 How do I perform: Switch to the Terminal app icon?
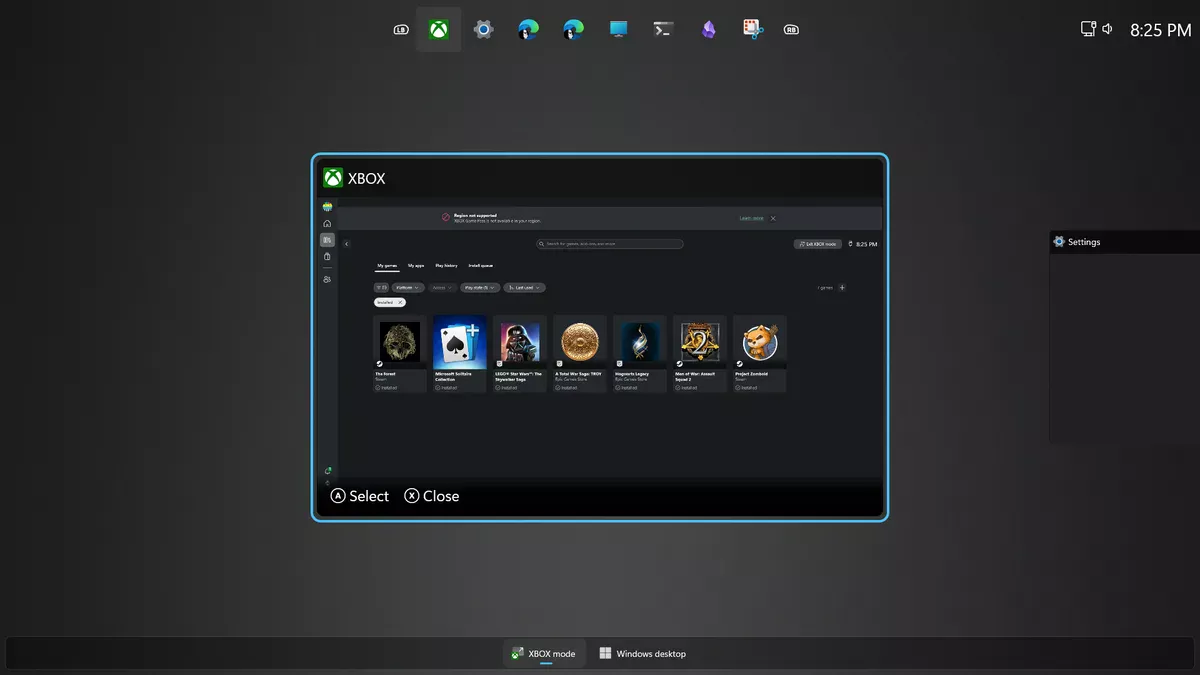(663, 30)
